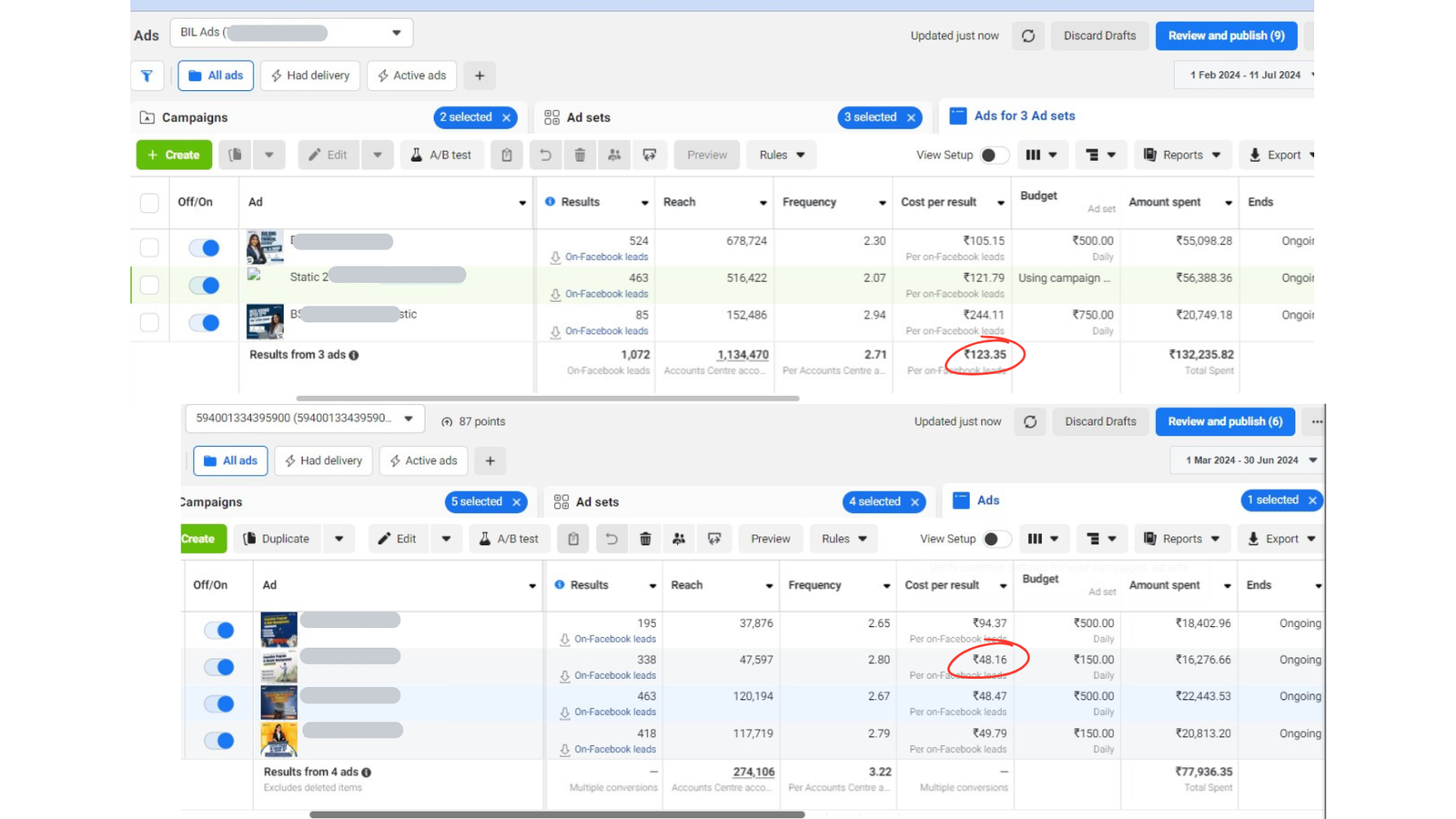Click Discard Drafts in the top panel
This screenshot has width=1456, height=819.
pyautogui.click(x=1099, y=35)
